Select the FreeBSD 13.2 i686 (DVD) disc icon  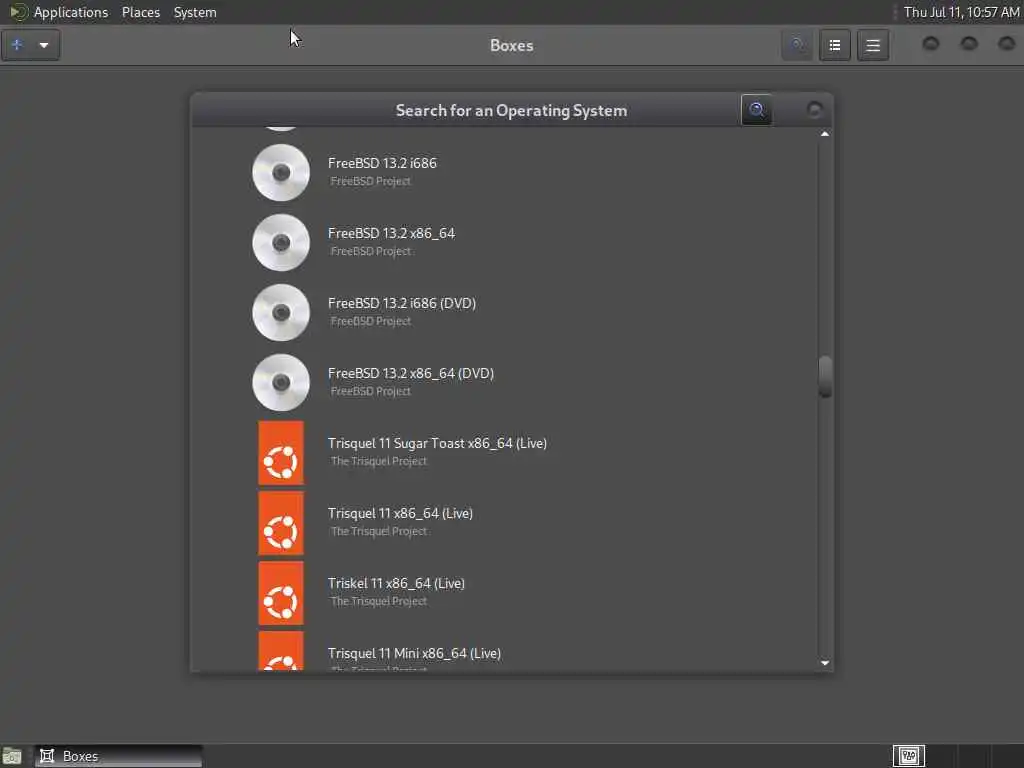(x=281, y=312)
